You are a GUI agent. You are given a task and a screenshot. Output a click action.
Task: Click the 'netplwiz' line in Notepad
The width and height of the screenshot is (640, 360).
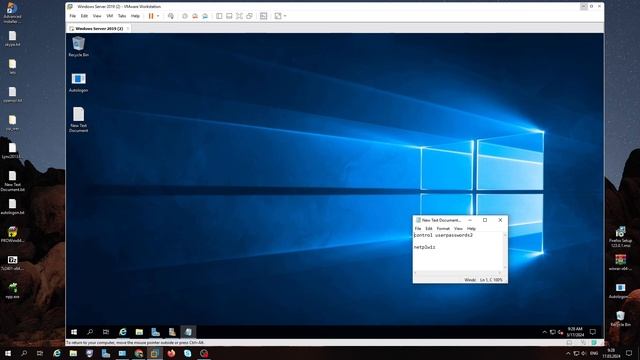424,247
